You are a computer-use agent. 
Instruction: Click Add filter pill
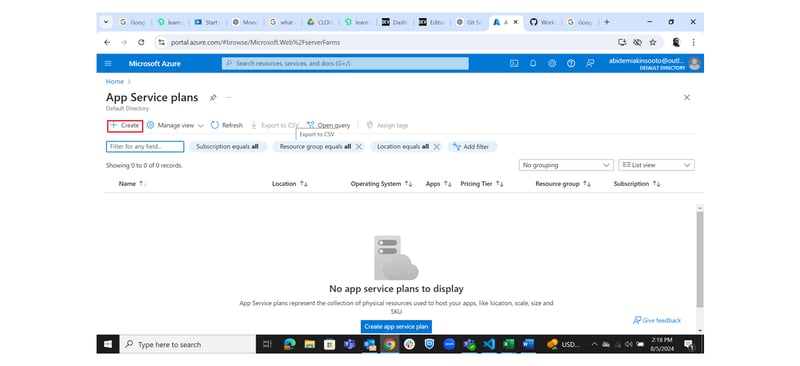[x=472, y=147]
